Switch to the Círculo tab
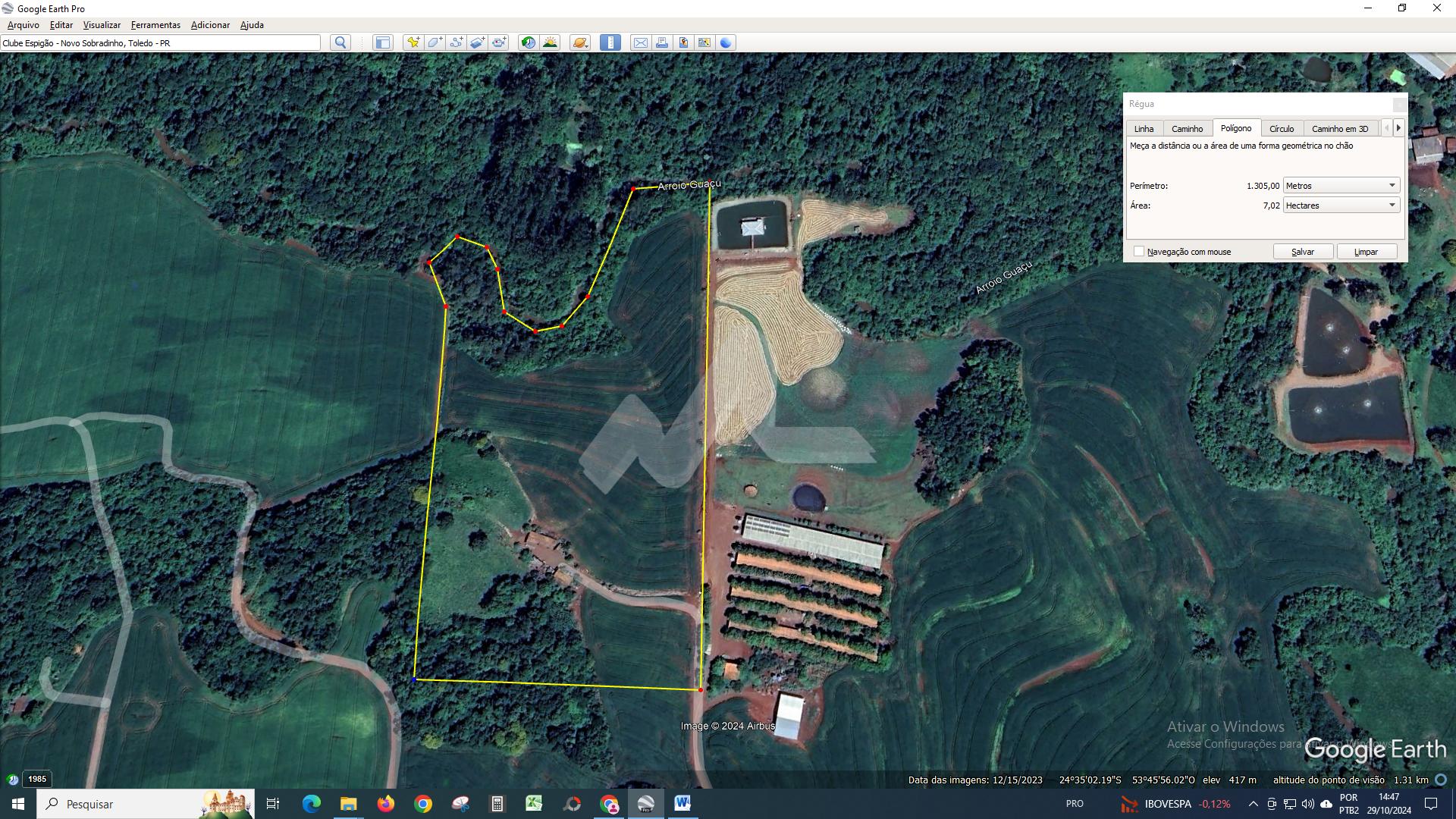Image resolution: width=1456 pixels, height=819 pixels. [x=1282, y=129]
